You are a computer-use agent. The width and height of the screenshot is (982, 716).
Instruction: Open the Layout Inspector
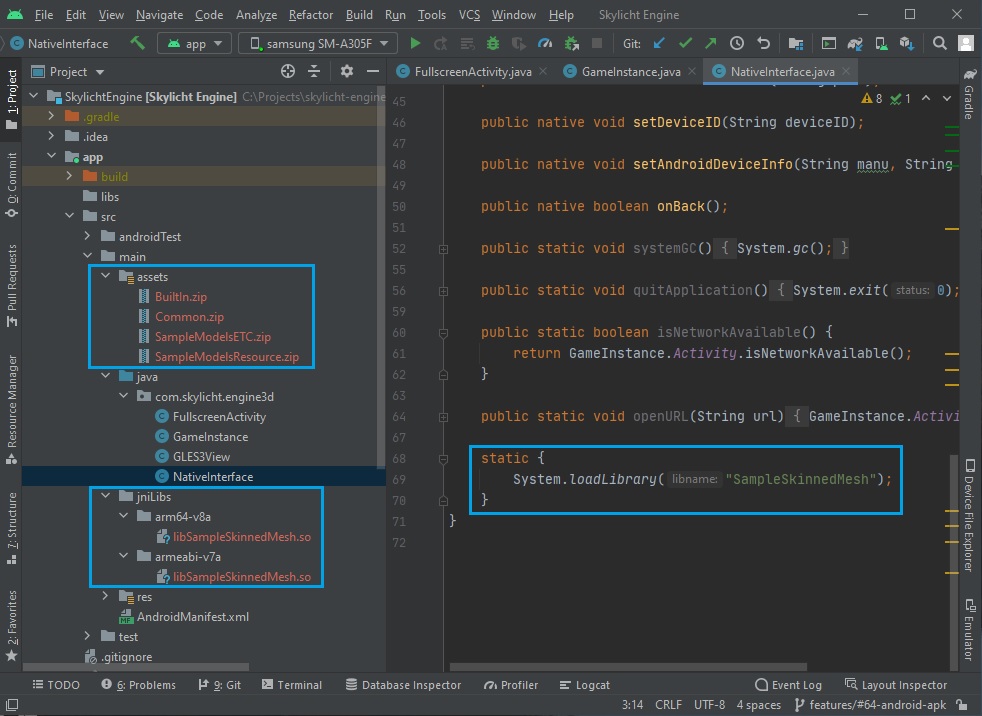[896, 685]
